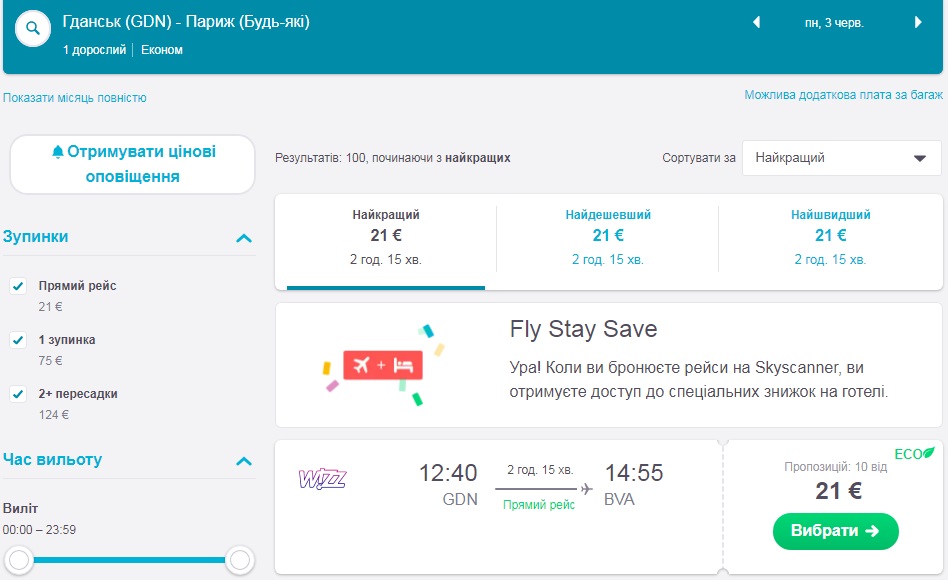
Task: Click the search magnifier icon
Action: pyautogui.click(x=32, y=29)
